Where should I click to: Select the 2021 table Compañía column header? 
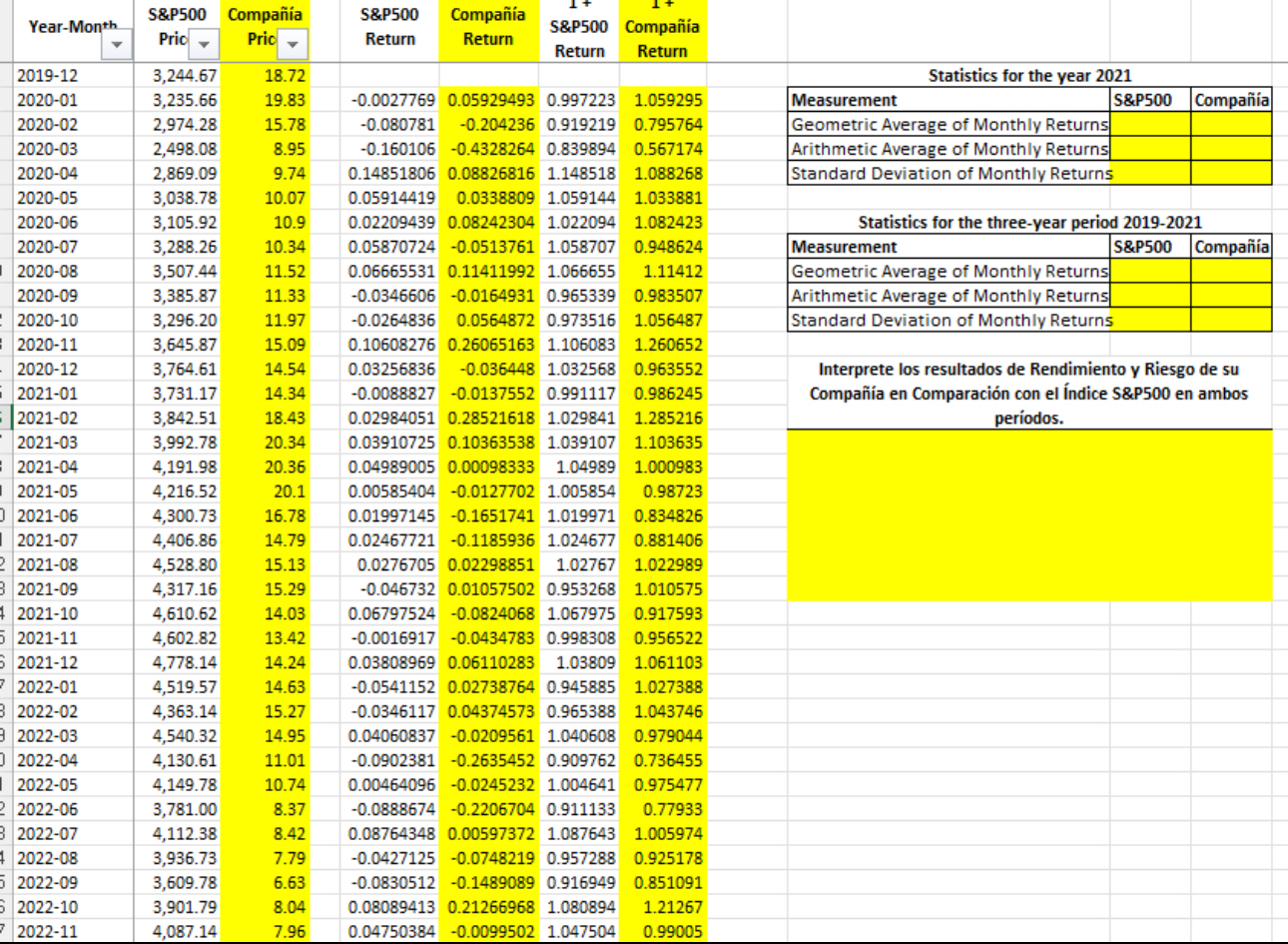click(1232, 100)
